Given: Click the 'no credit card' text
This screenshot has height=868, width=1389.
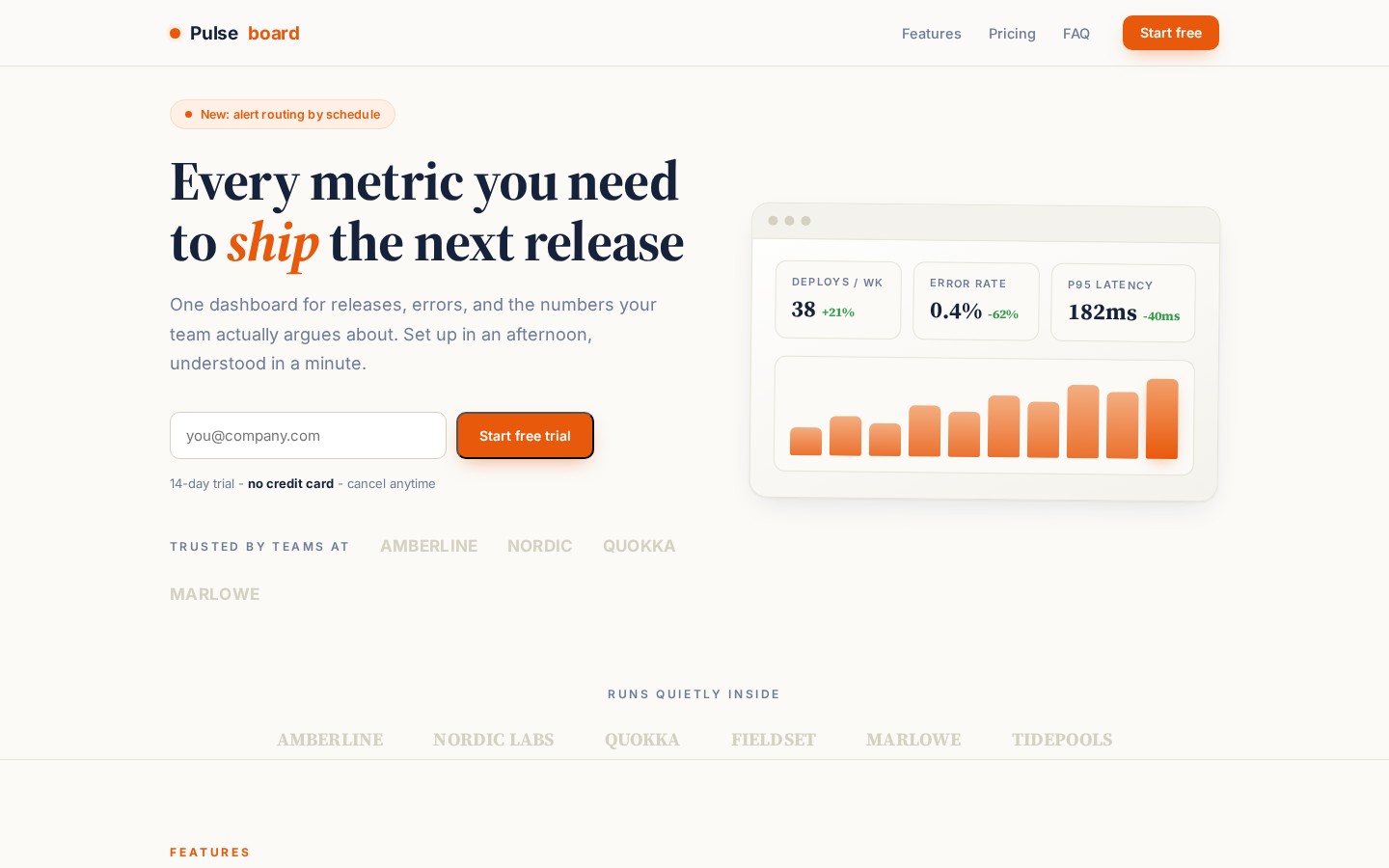Looking at the screenshot, I should (x=290, y=484).
